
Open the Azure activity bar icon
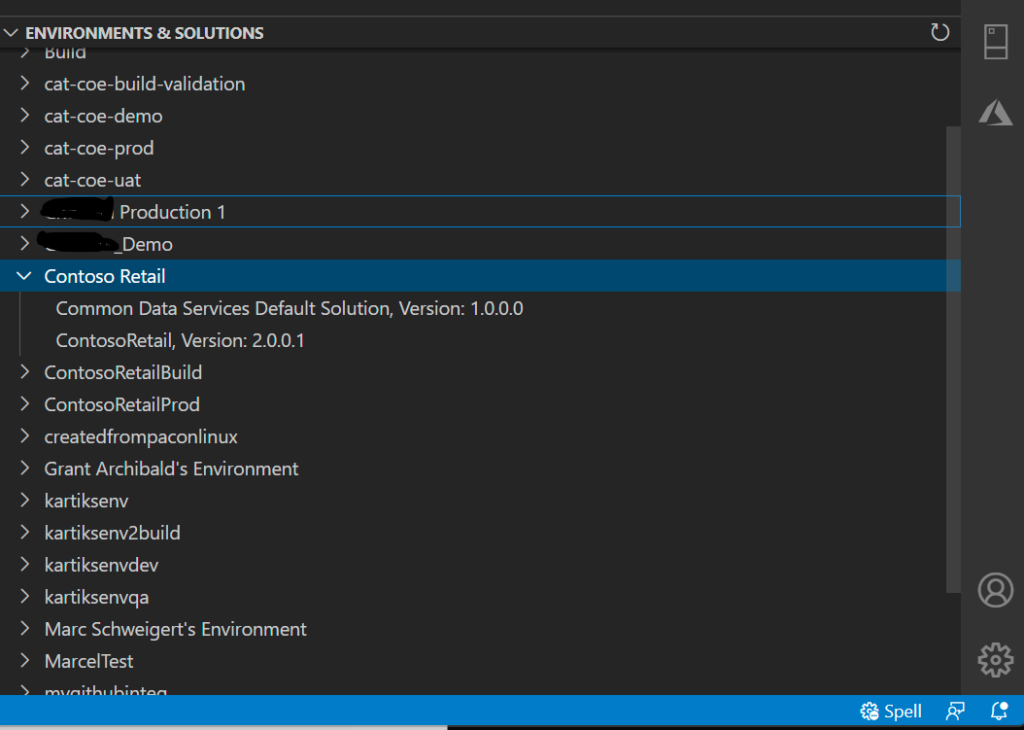995,113
